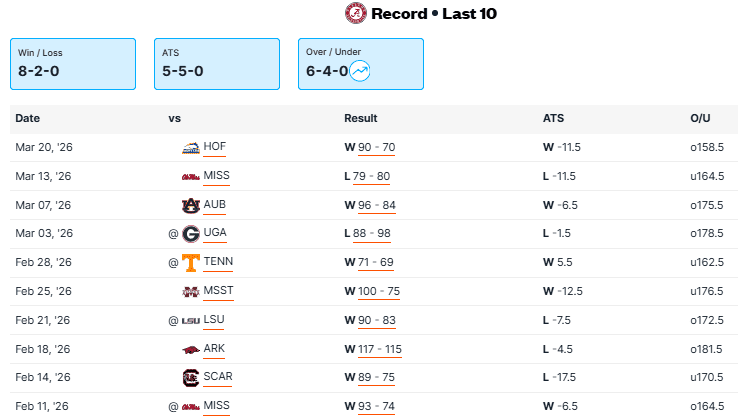
Task: Click the Date column header
Action: coord(28,119)
